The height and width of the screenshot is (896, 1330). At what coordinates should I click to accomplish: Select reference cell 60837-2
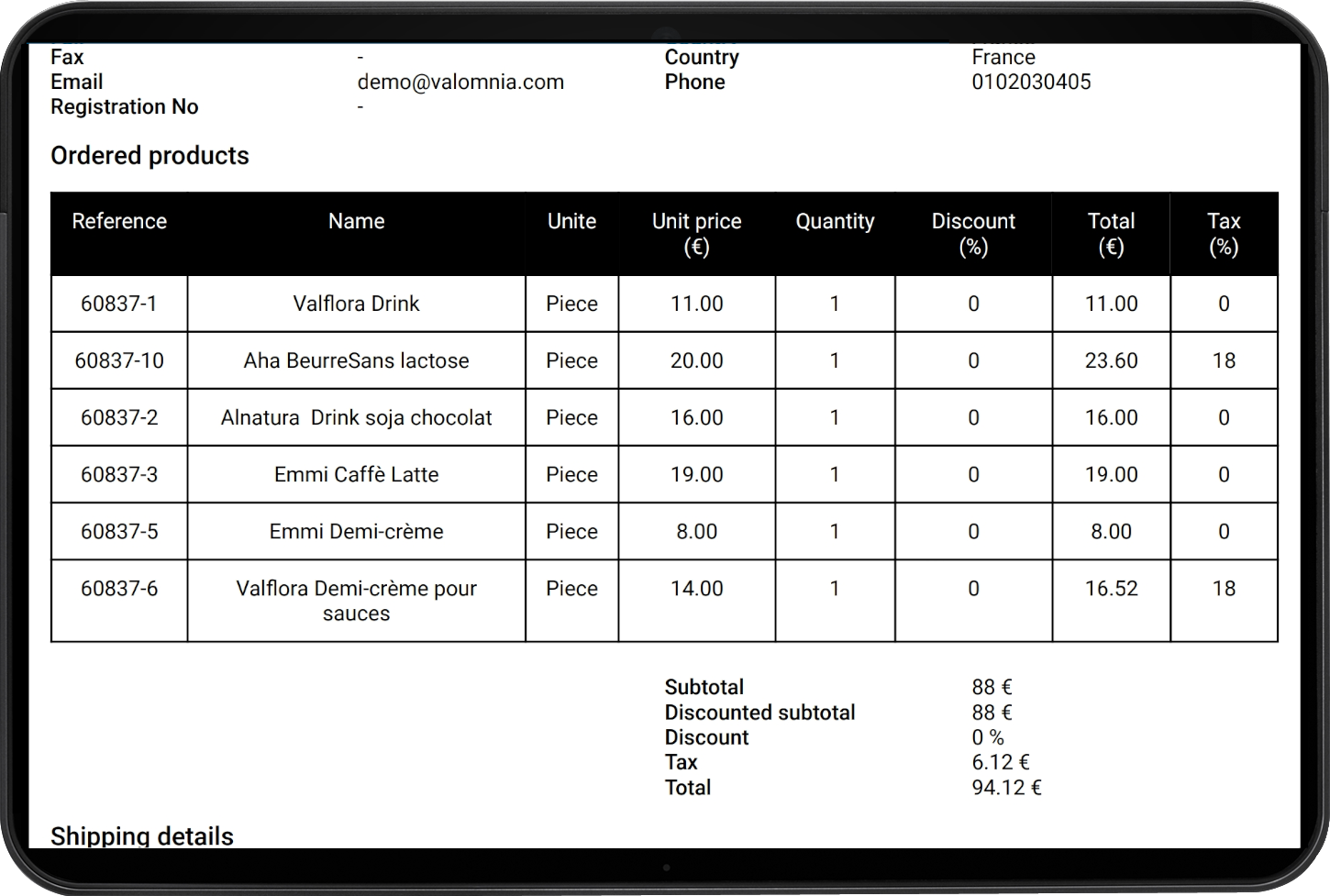pos(119,417)
